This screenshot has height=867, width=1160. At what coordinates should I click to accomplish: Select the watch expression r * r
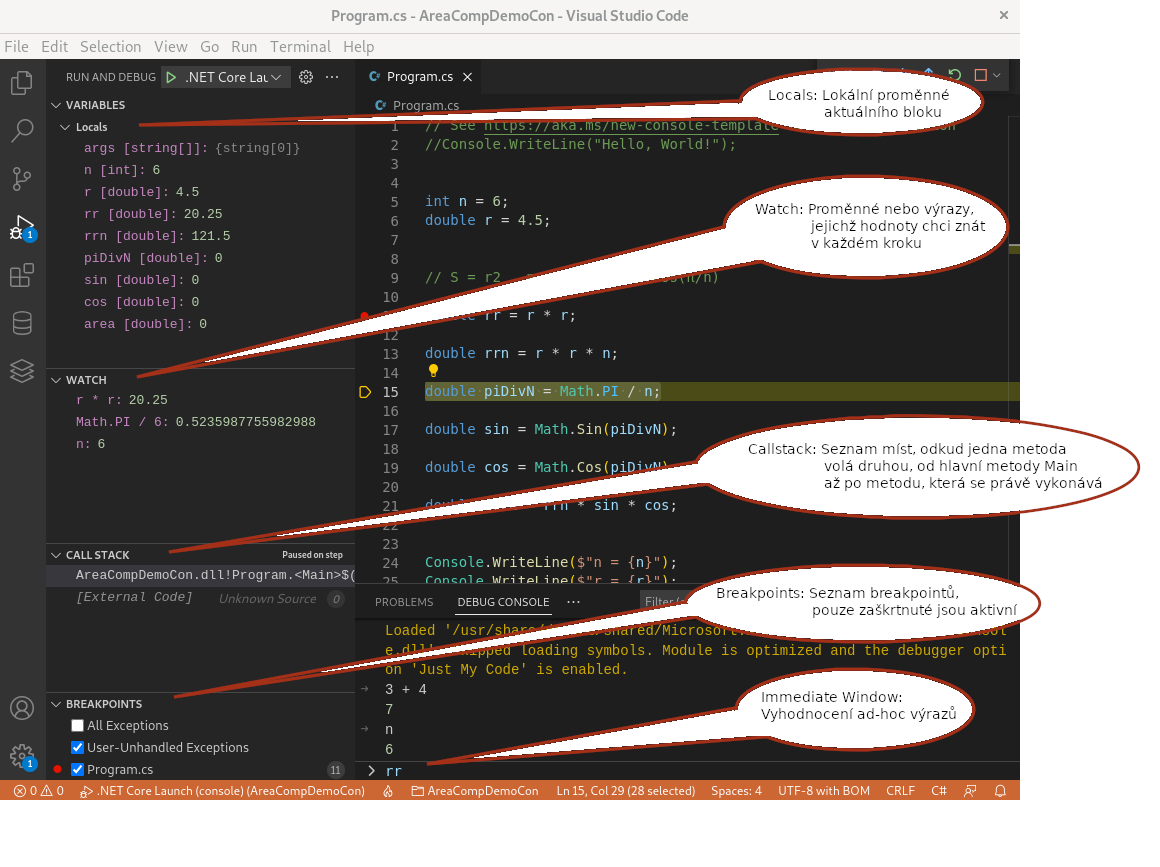tap(200, 400)
